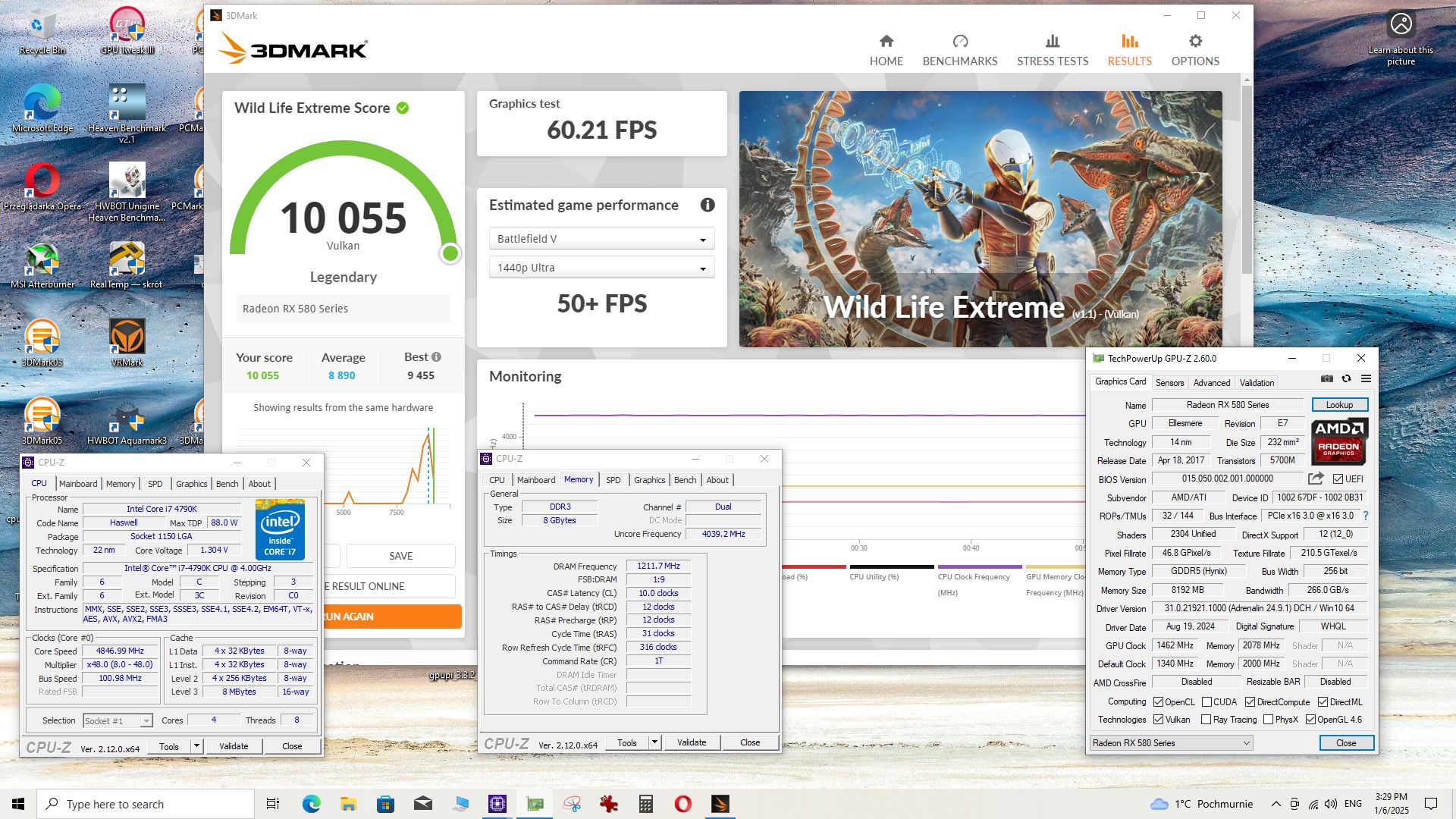Screen dimensions: 1456x819
Task: Toggle the DirectCompute checkbox in GPU-Z
Action: [1250, 702]
